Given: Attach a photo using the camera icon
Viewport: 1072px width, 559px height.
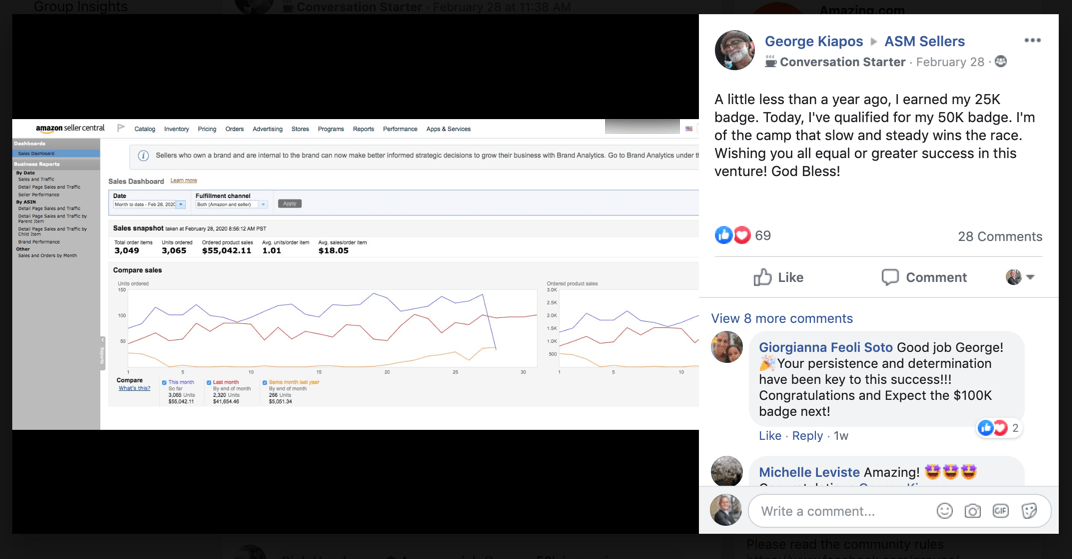Looking at the screenshot, I should click(x=972, y=511).
